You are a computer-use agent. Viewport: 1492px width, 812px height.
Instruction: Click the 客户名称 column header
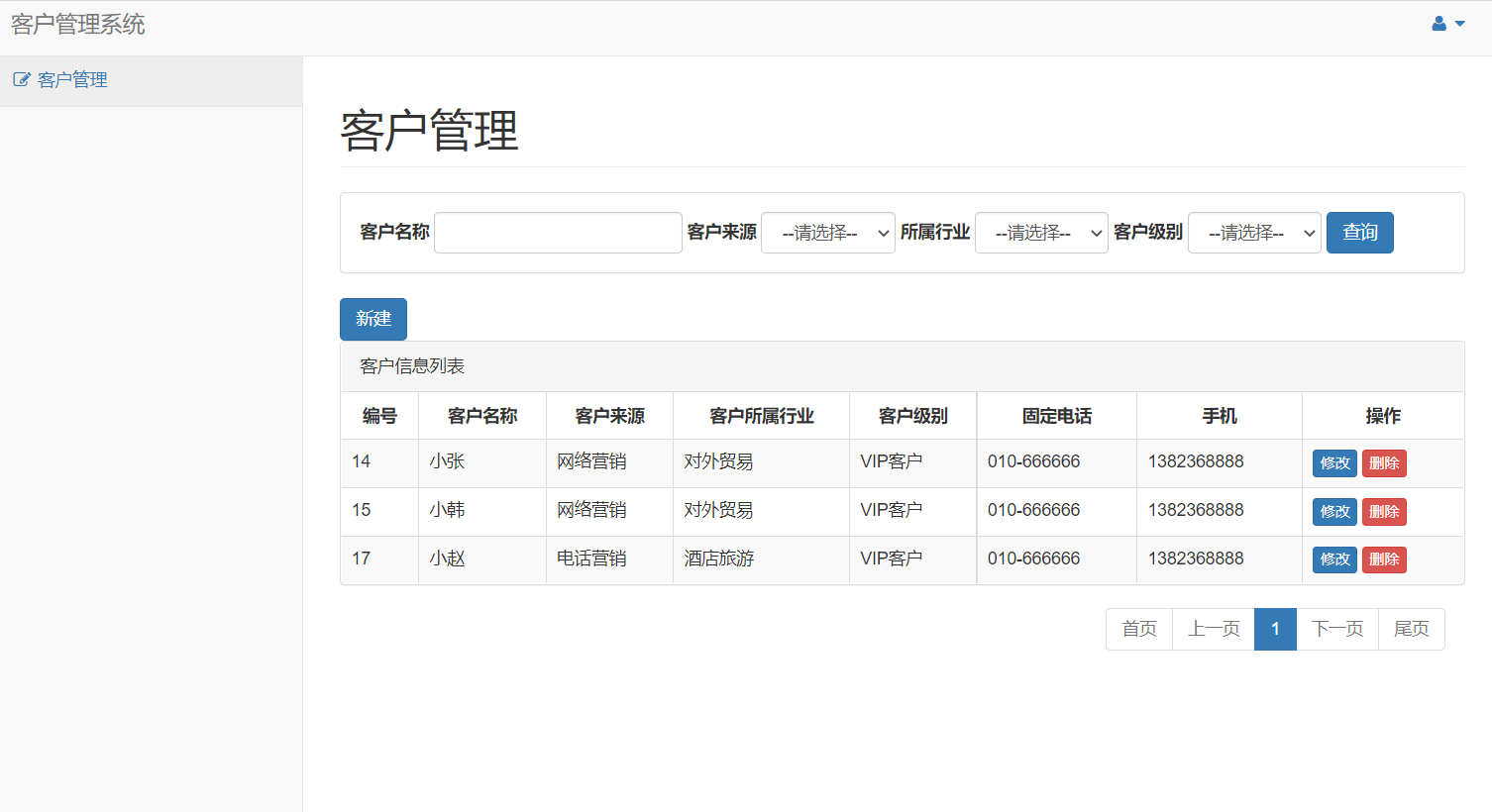click(482, 416)
